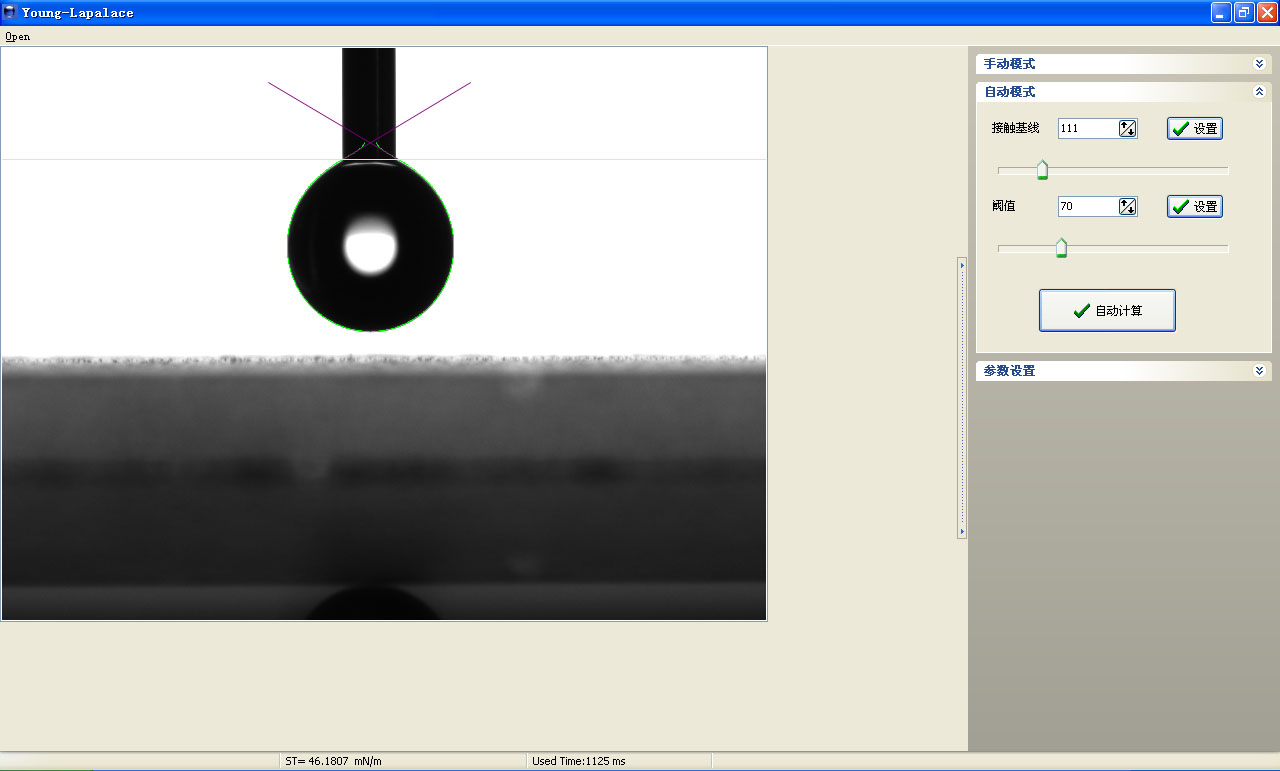Open the Open menu
The width and height of the screenshot is (1280, 771).
[17, 36]
